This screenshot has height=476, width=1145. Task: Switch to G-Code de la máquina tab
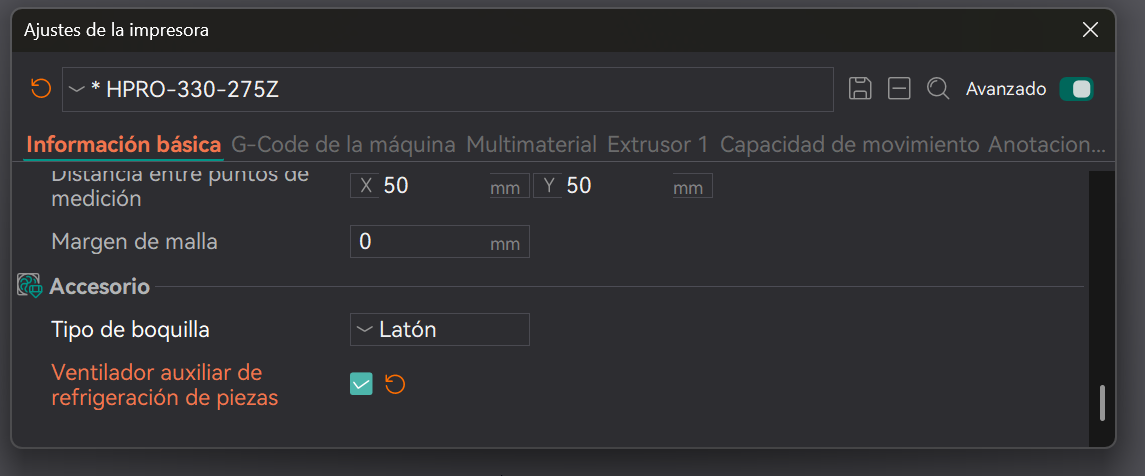pos(343,144)
